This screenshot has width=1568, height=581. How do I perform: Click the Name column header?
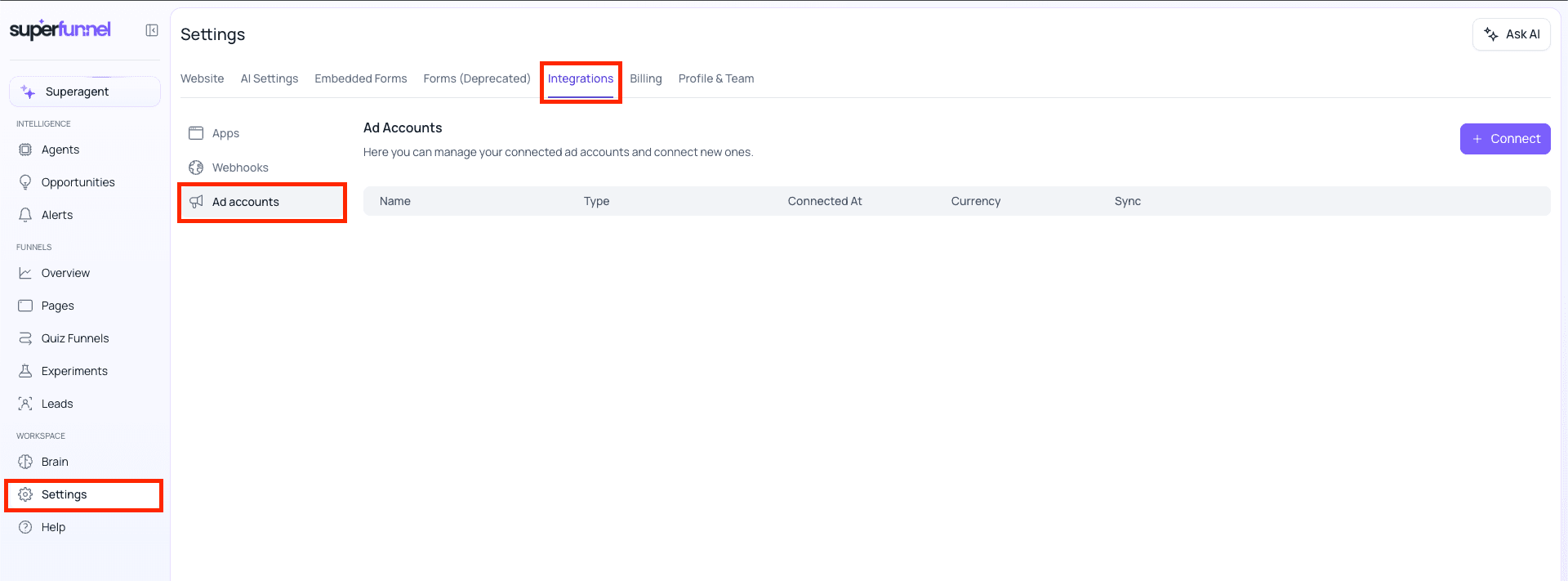tap(395, 201)
